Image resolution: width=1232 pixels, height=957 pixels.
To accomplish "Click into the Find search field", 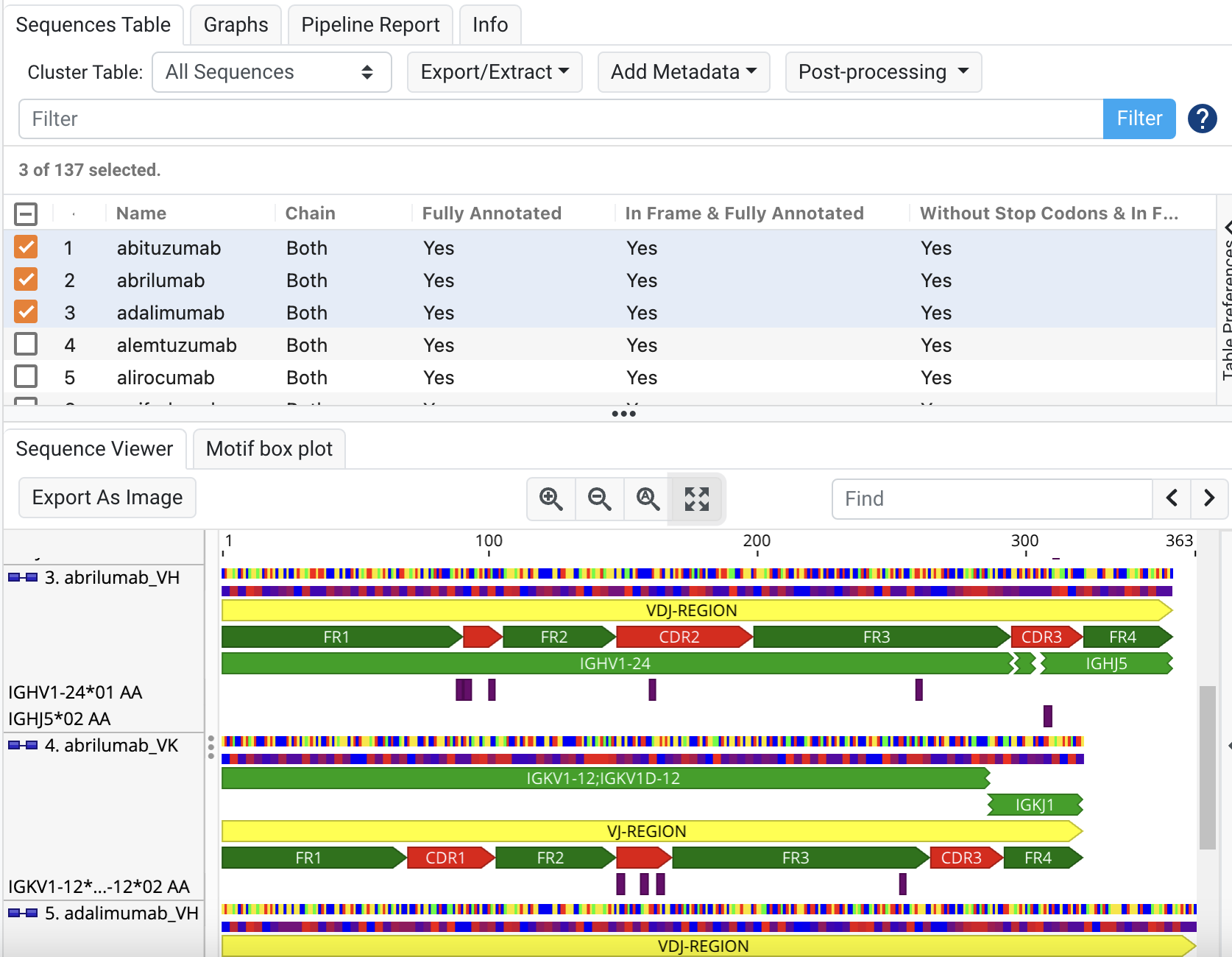I will click(992, 498).
